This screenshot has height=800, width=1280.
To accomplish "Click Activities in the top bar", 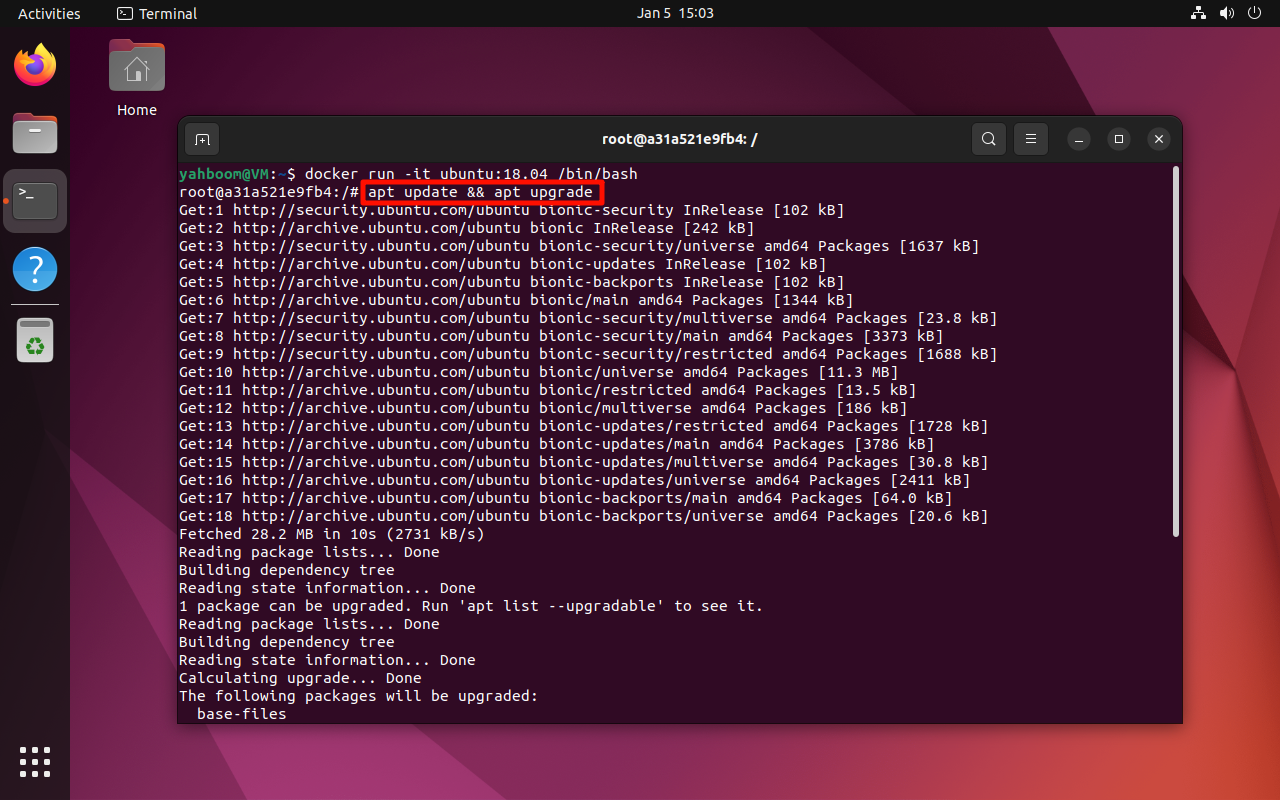I will (49, 13).
